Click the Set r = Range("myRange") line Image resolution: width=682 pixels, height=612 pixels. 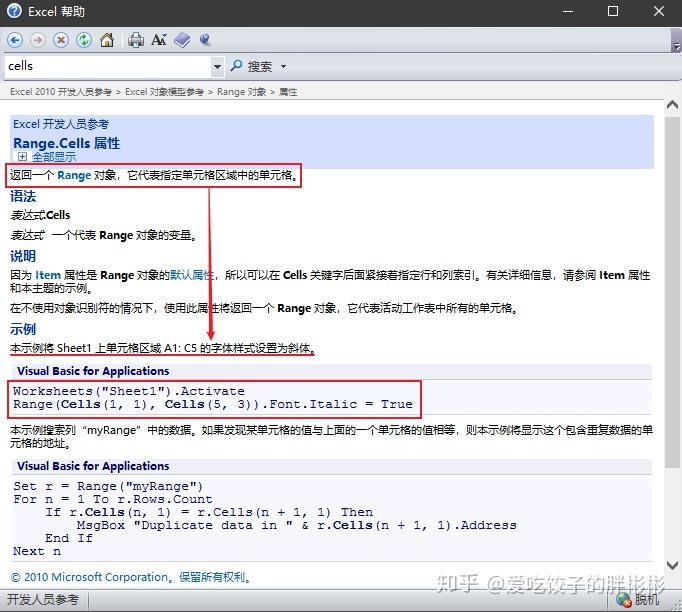pyautogui.click(x=108, y=486)
